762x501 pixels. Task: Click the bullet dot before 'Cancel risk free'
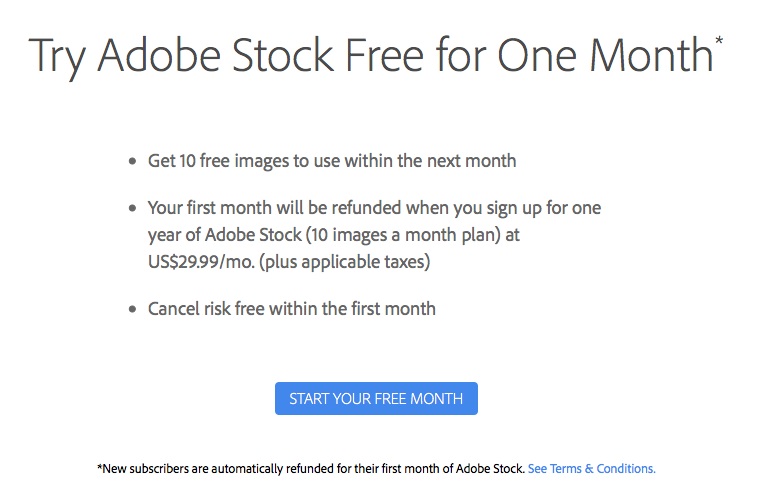point(132,310)
